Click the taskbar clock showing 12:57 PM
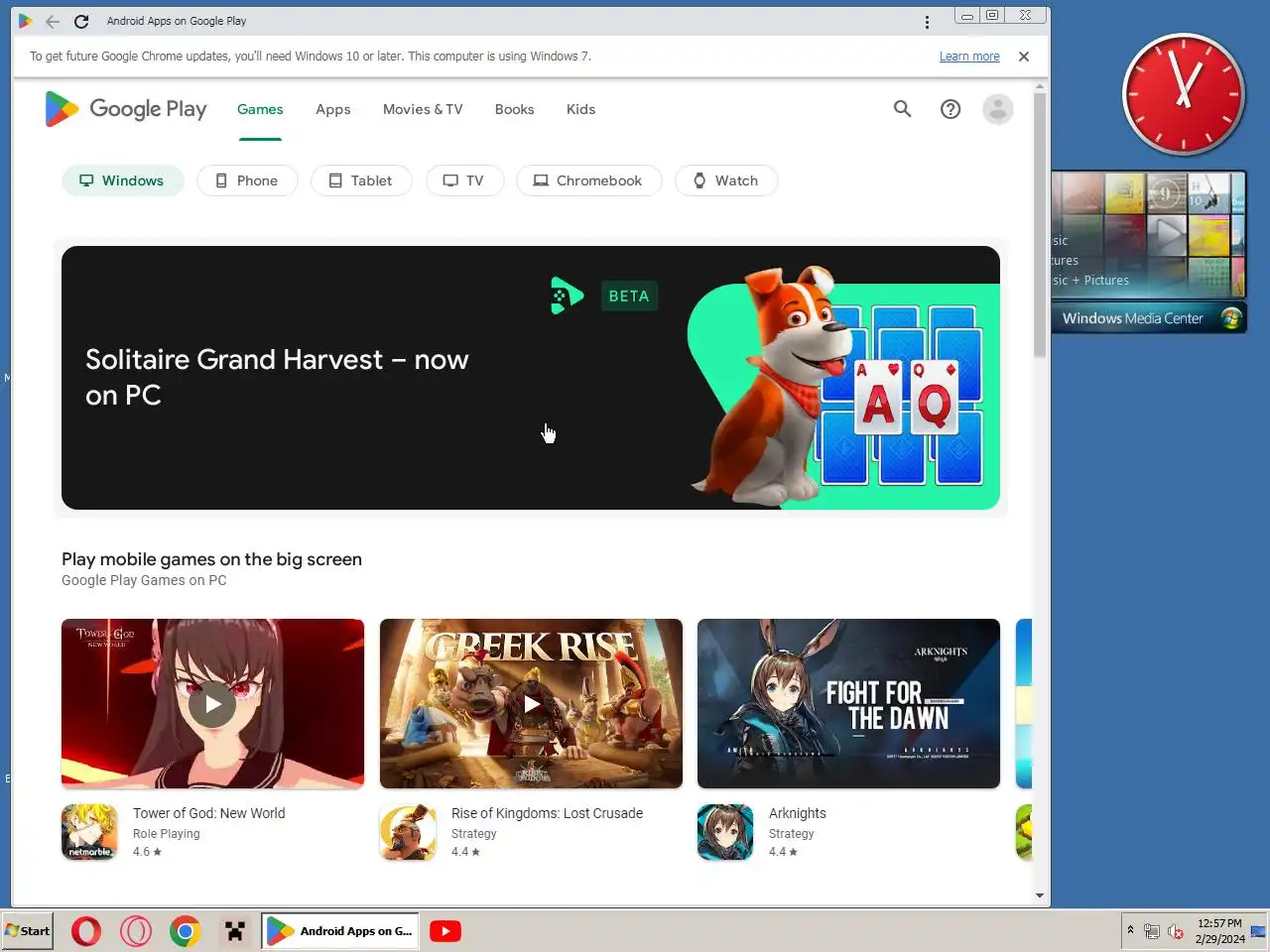Viewport: 1270px width, 952px height. click(x=1219, y=930)
